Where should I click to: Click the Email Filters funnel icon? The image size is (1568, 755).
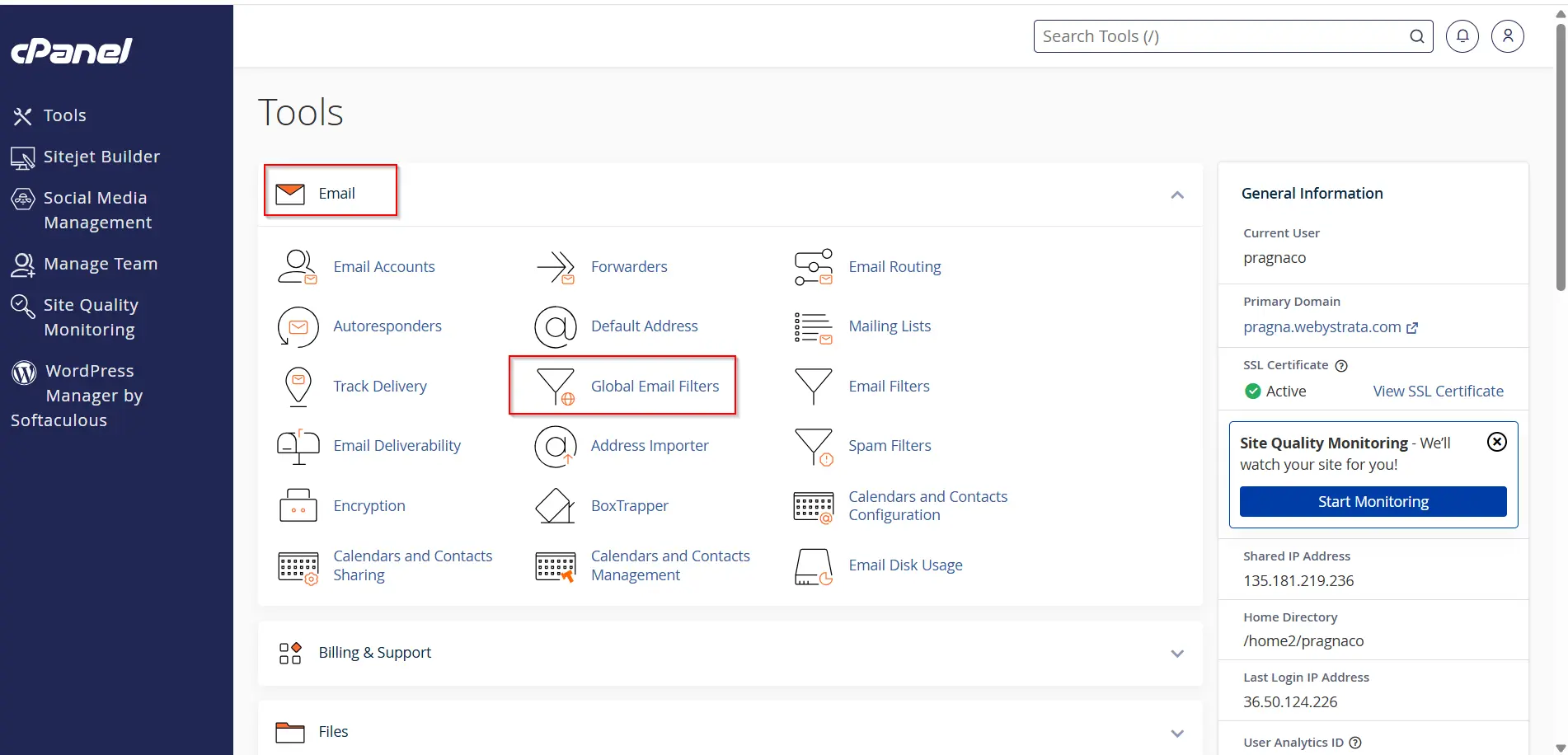click(814, 387)
